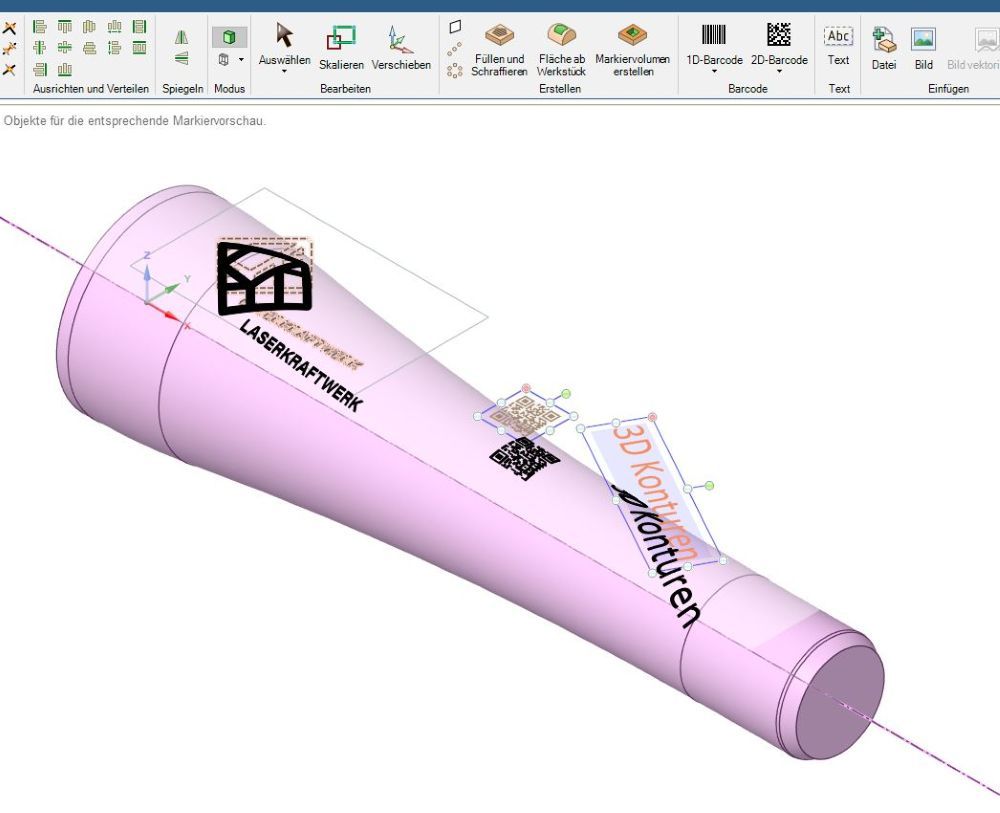
Task: Align objects to the right edge
Action: click(x=40, y=69)
